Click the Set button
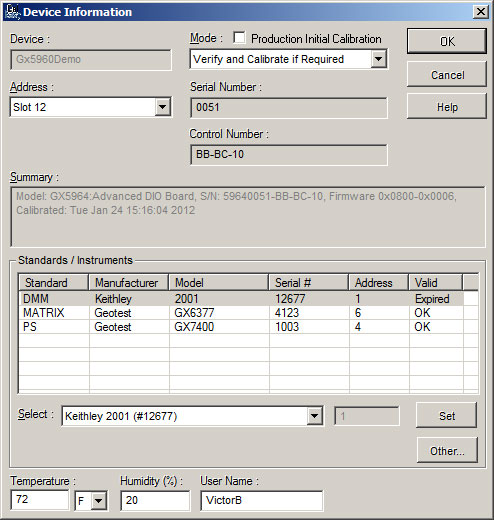This screenshot has height=520, width=494. (x=447, y=415)
